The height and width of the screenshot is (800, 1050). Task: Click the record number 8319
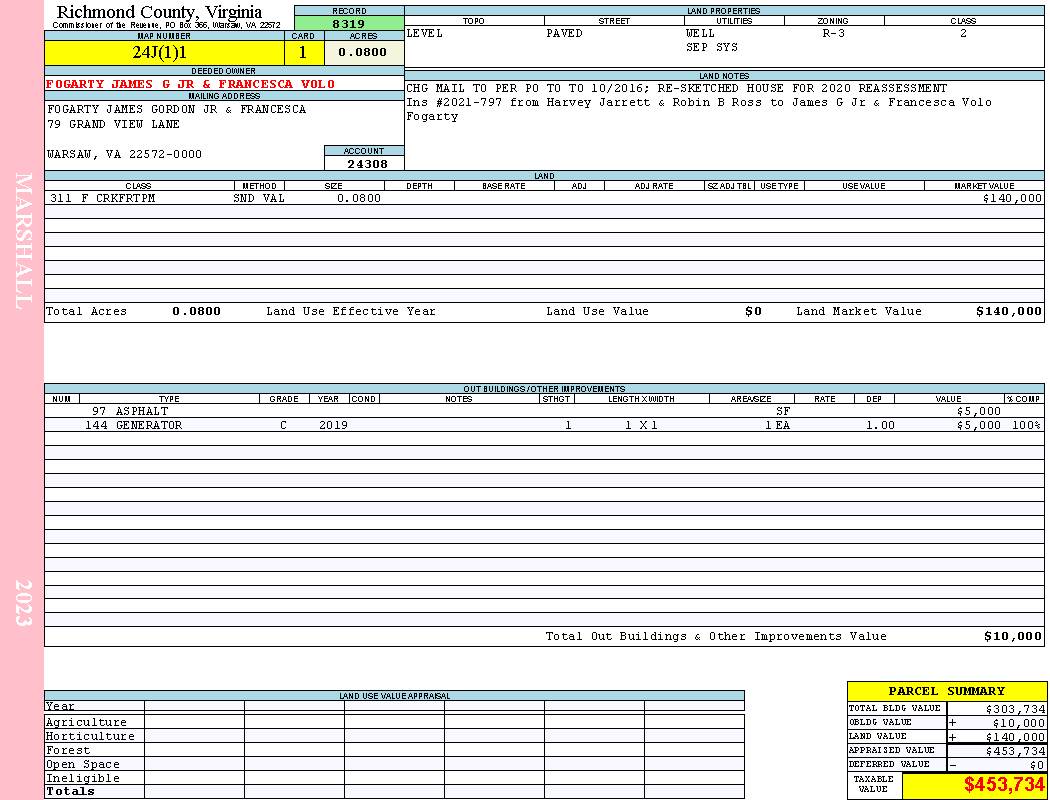tap(349, 23)
